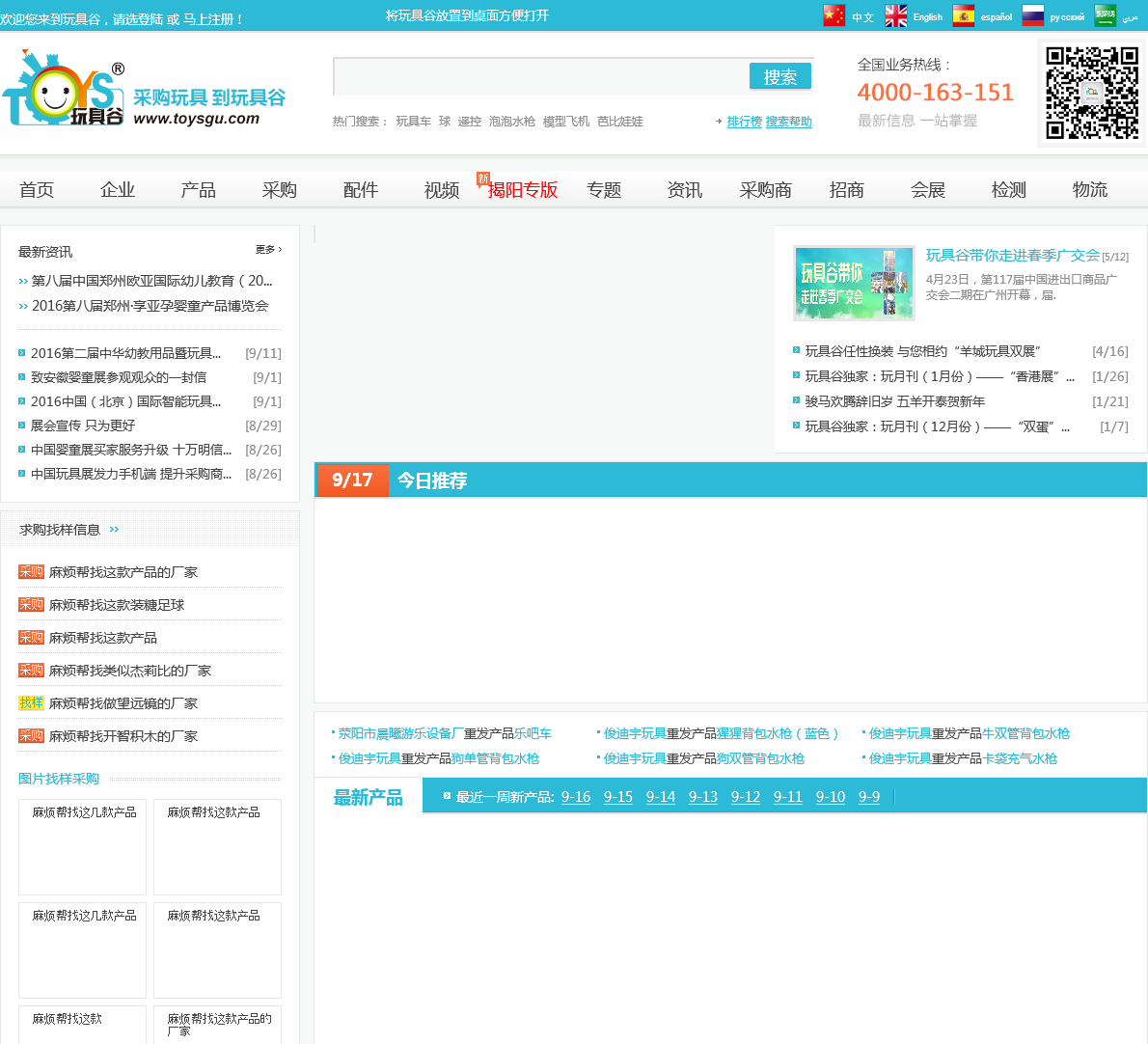Screen dimensions: 1148x1044
Task: Select new products date 9-16
Action: (576, 797)
